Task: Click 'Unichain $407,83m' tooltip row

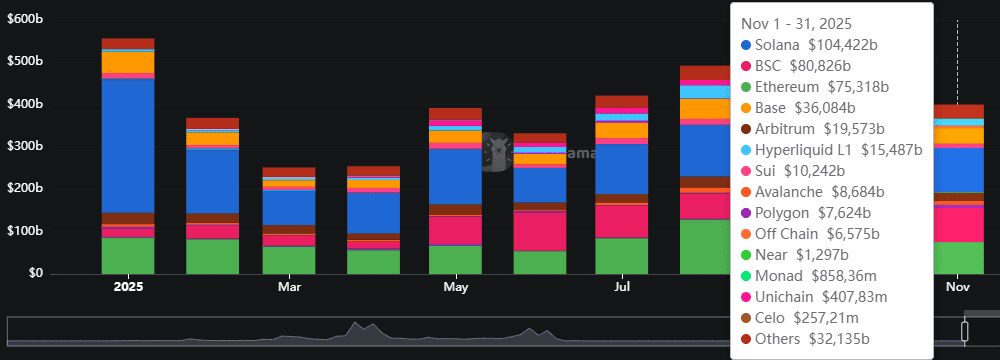Action: [814, 297]
